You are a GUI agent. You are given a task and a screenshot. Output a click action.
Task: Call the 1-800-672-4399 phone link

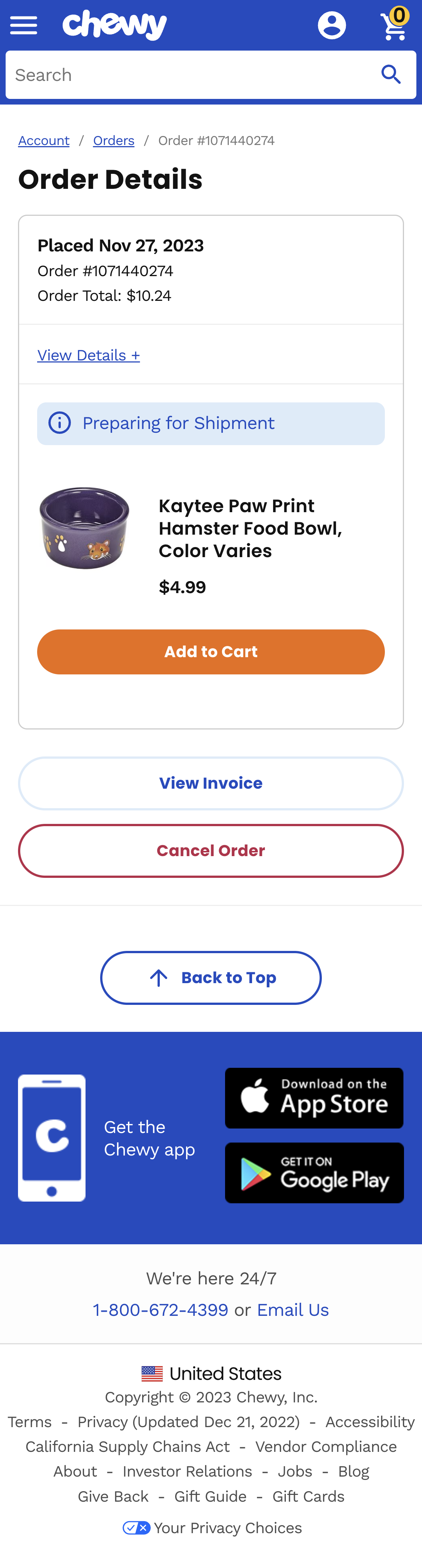coord(161,1309)
